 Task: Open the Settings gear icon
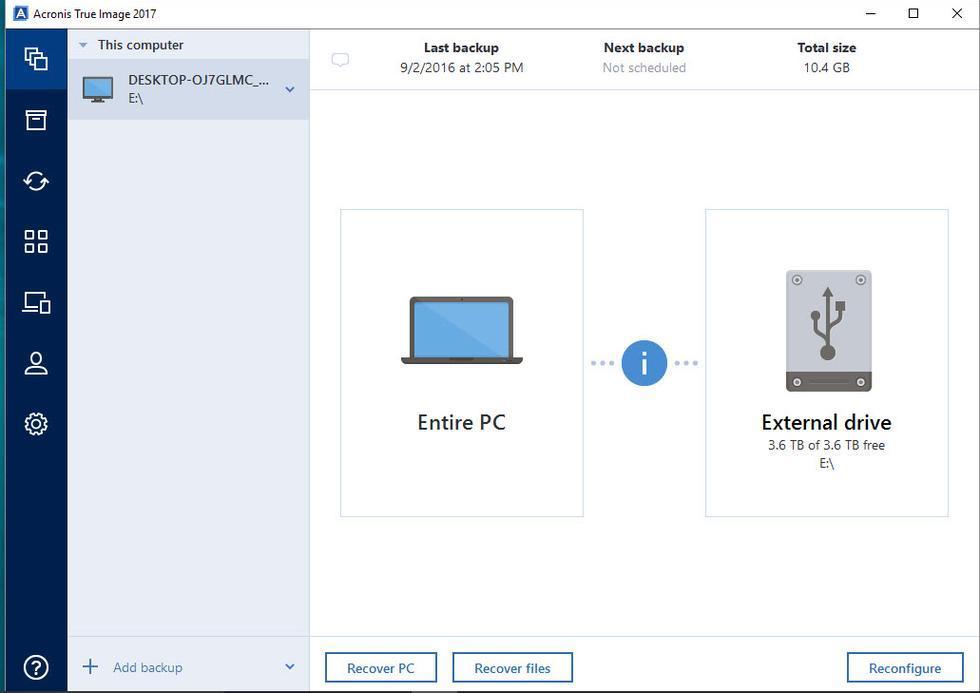pos(36,424)
